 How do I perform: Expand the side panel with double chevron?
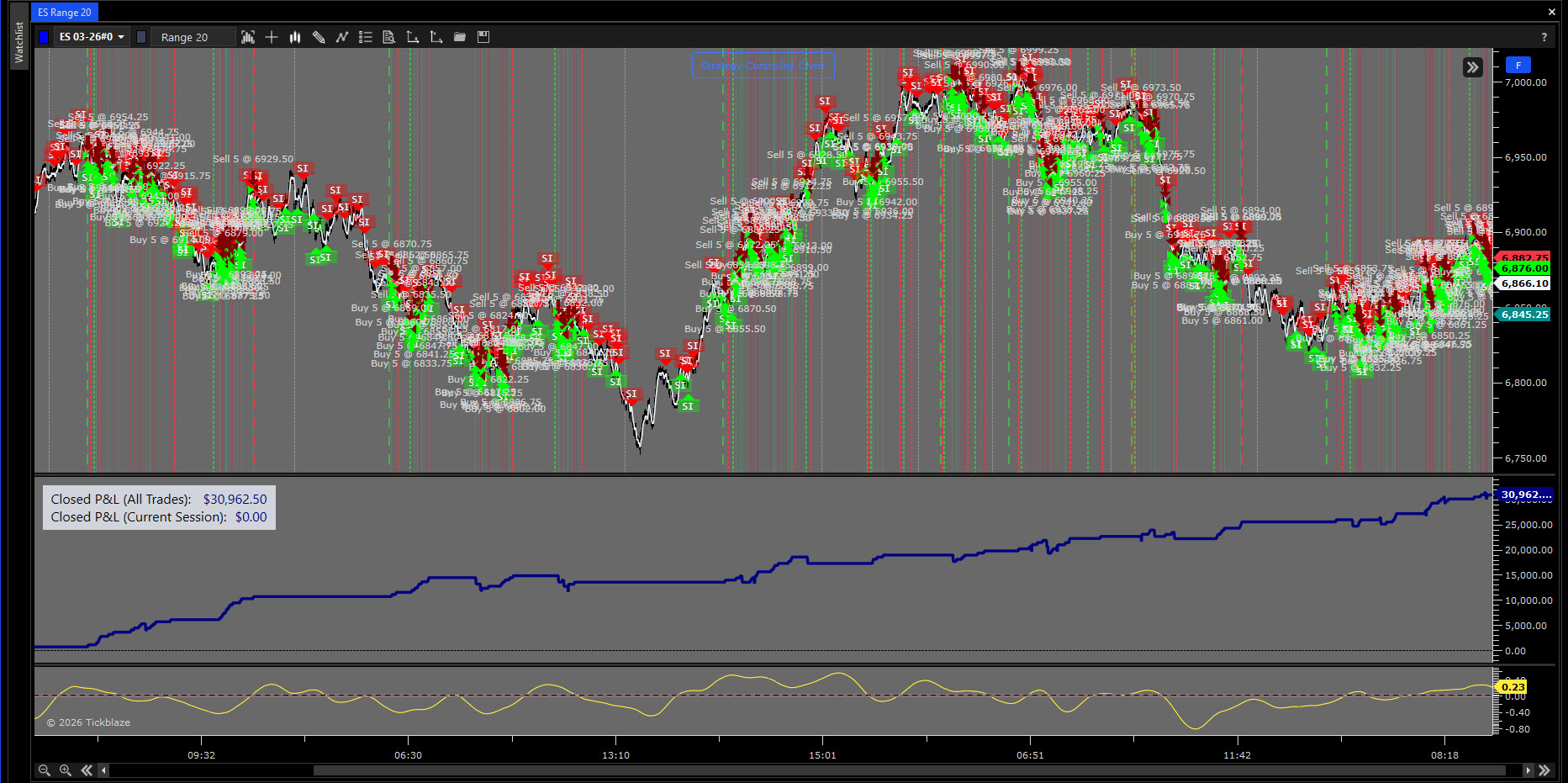(x=1473, y=67)
